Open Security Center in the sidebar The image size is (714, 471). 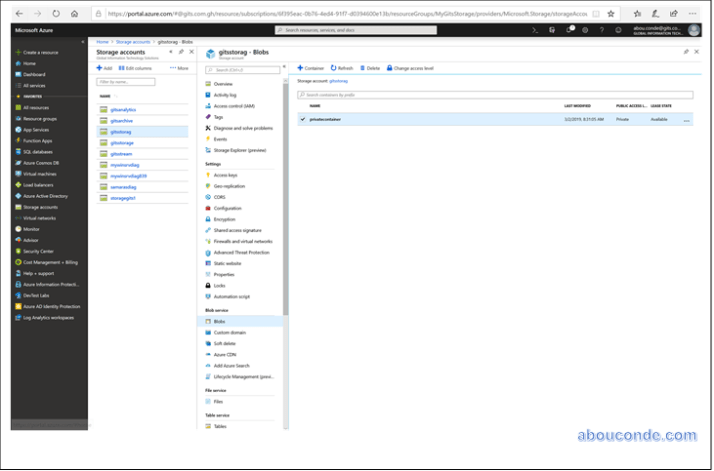tap(39, 251)
